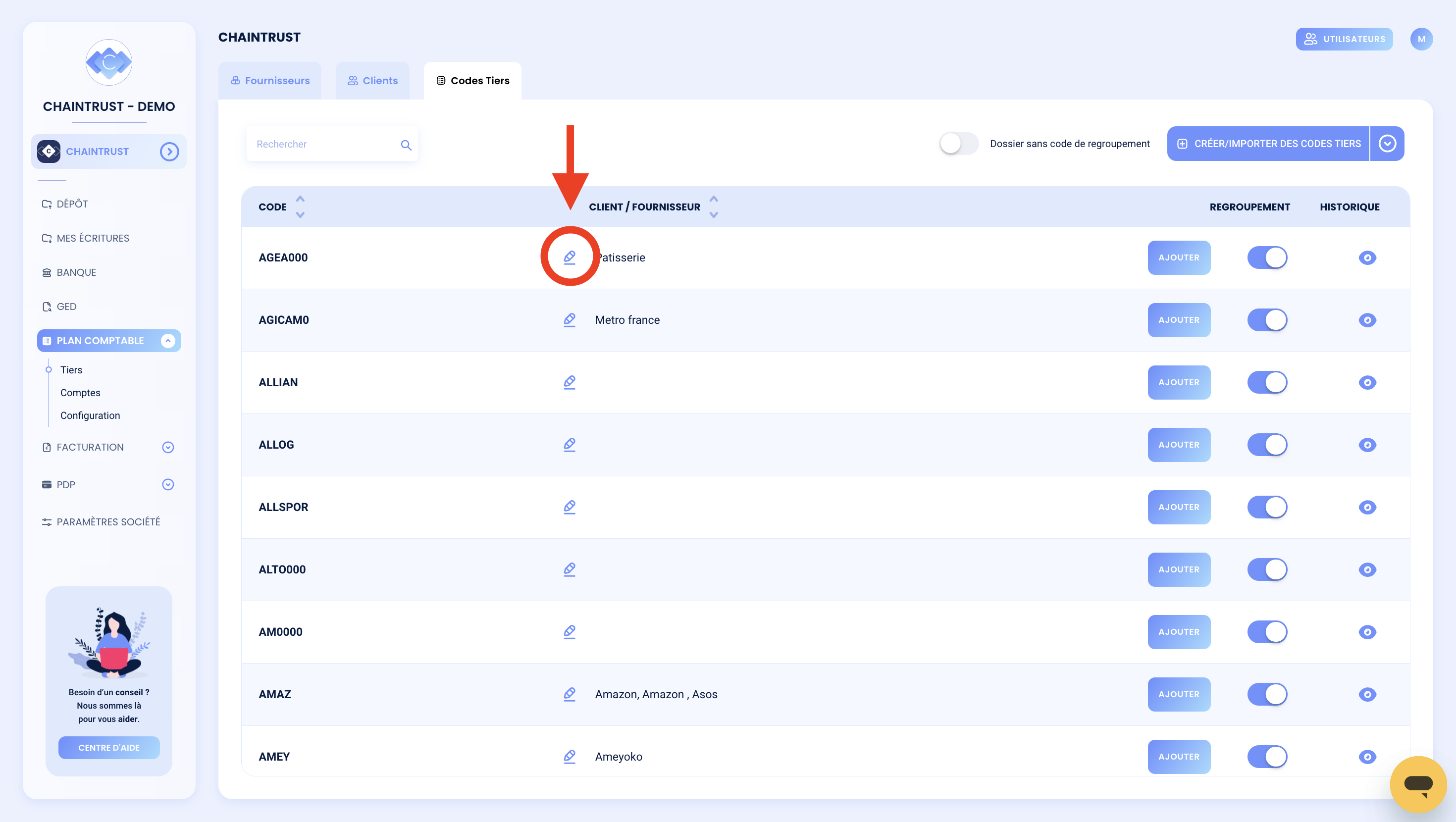The image size is (1456, 822).
Task: Click the edit pencil for AMAZ
Action: pyautogui.click(x=569, y=694)
